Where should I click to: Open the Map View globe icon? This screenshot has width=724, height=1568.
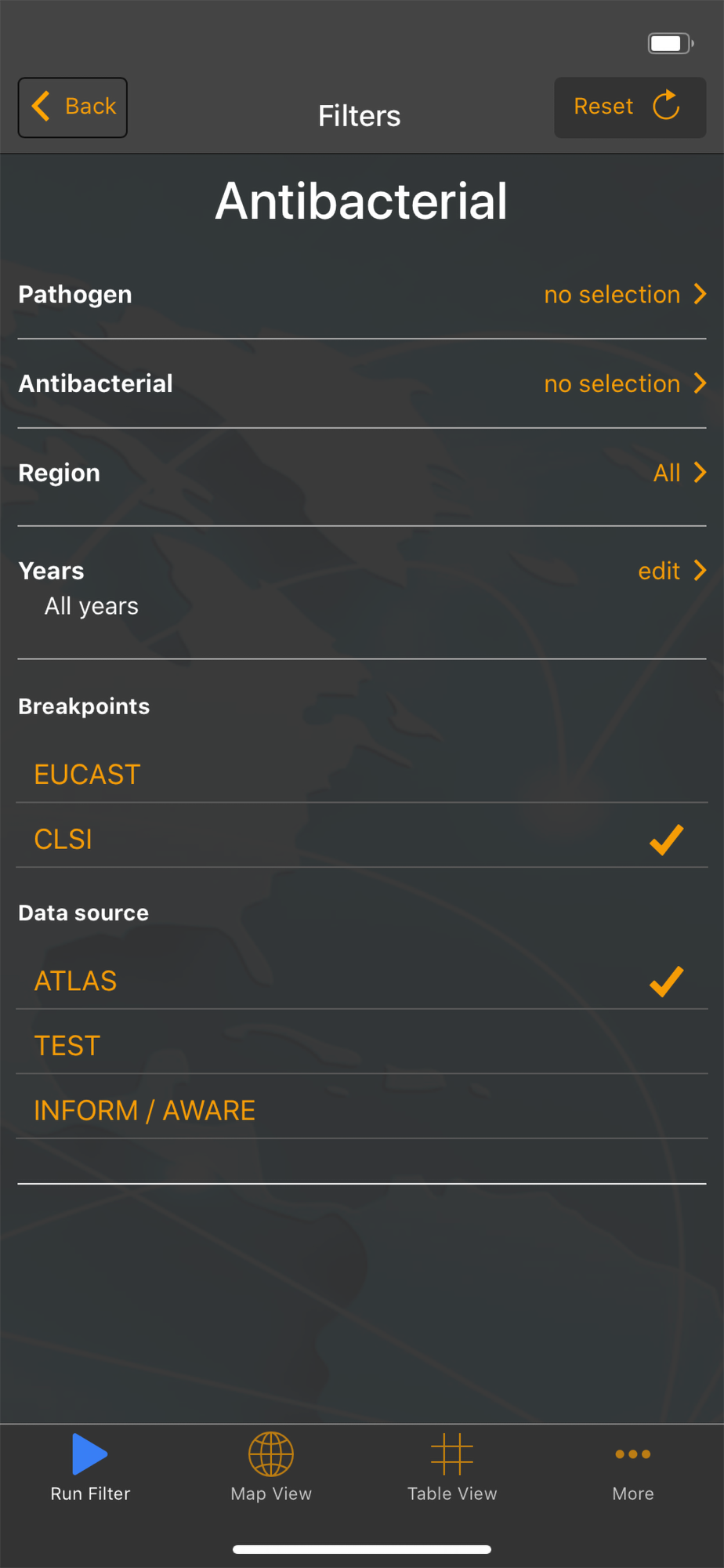pos(271,1454)
